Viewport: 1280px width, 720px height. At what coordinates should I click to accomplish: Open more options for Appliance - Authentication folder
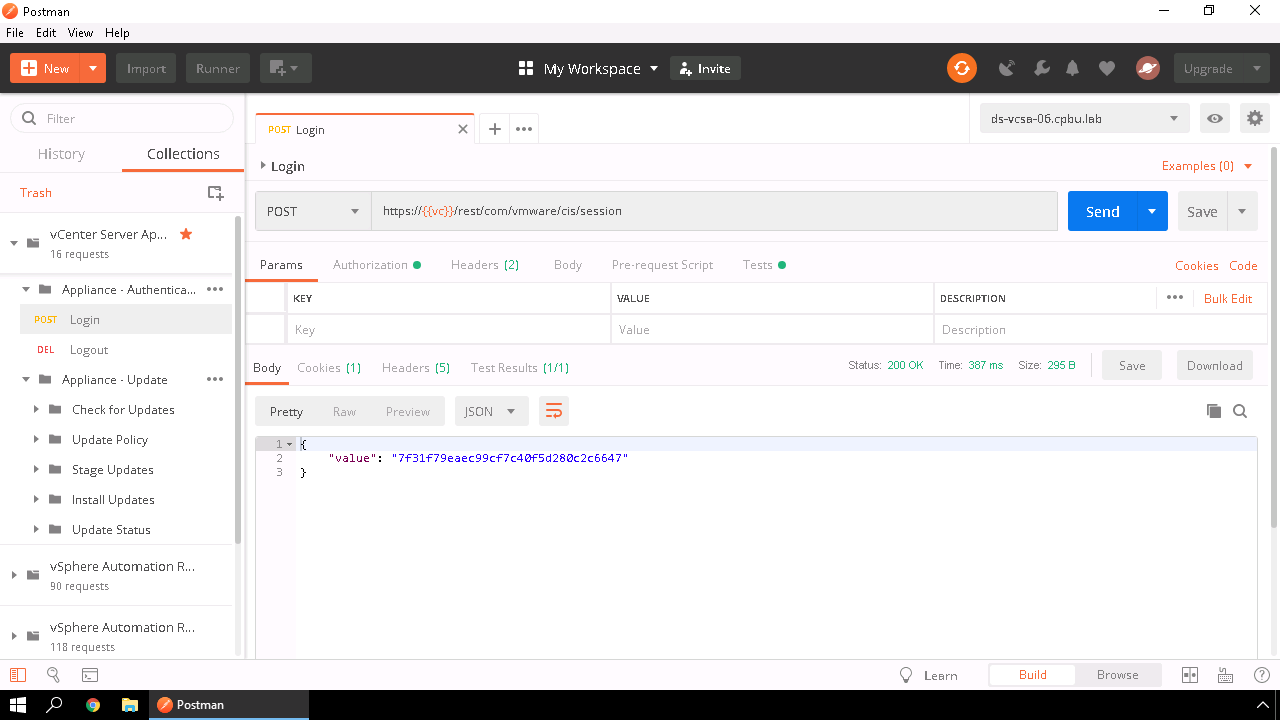point(215,289)
